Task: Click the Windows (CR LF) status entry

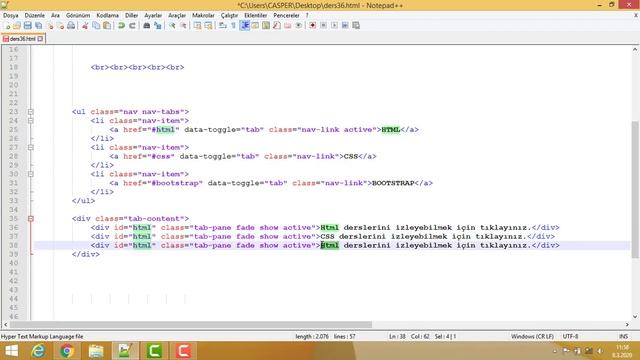Action: [x=532, y=336]
